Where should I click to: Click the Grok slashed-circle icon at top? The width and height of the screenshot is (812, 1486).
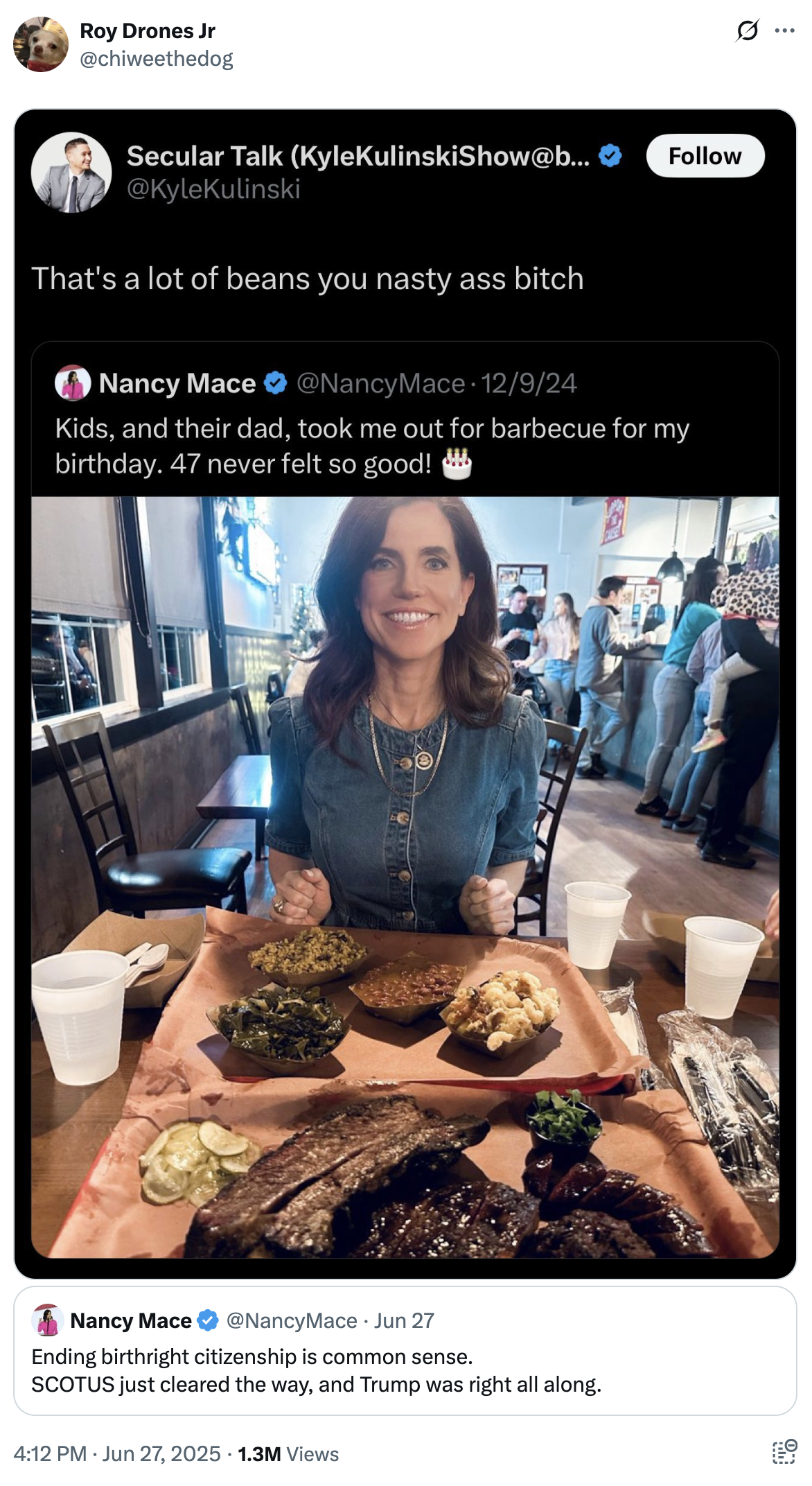click(747, 30)
